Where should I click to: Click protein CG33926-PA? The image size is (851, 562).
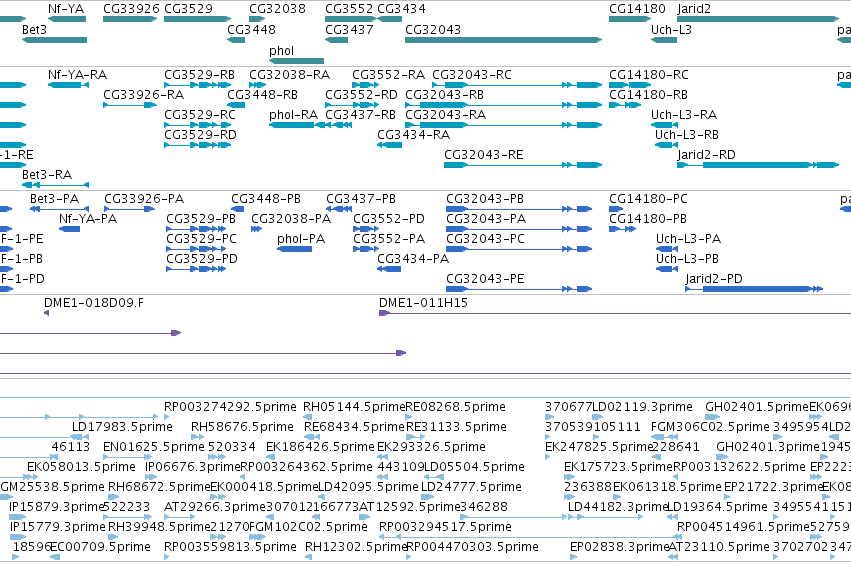coord(144,199)
